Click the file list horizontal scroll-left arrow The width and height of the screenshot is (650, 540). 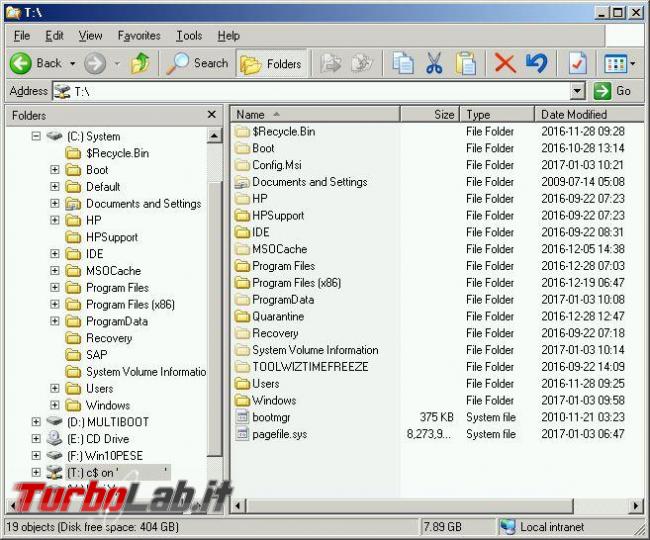tap(238, 505)
